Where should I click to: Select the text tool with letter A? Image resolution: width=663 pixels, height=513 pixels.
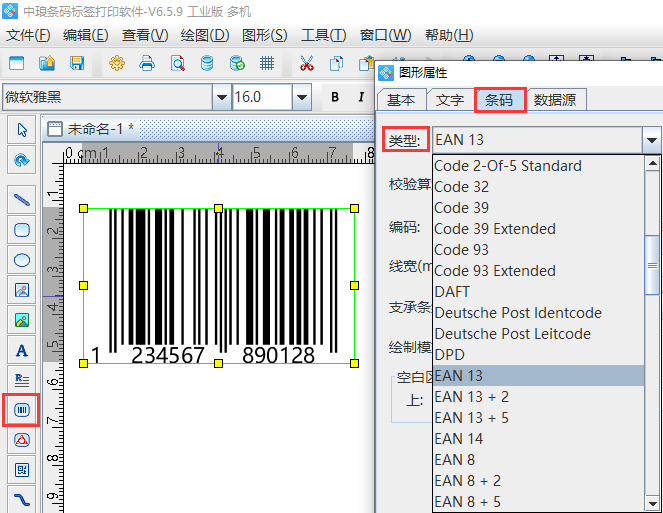tap(21, 350)
